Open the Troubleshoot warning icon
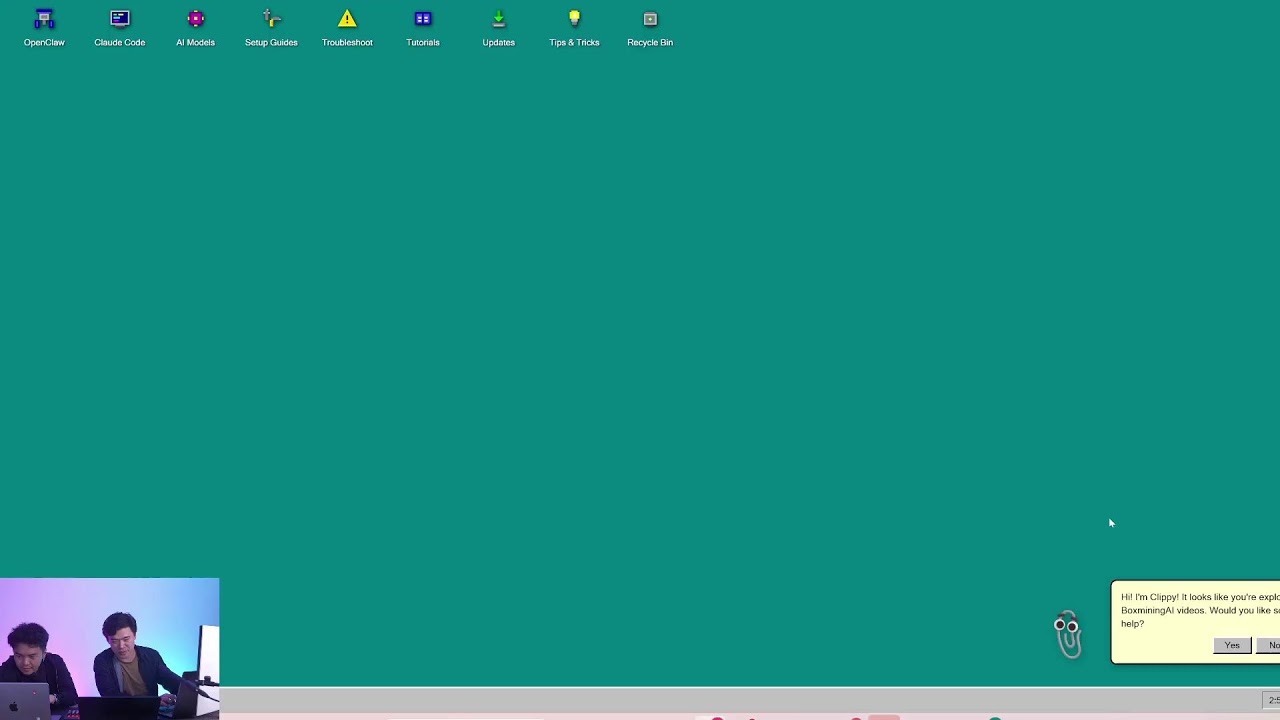 click(x=347, y=28)
